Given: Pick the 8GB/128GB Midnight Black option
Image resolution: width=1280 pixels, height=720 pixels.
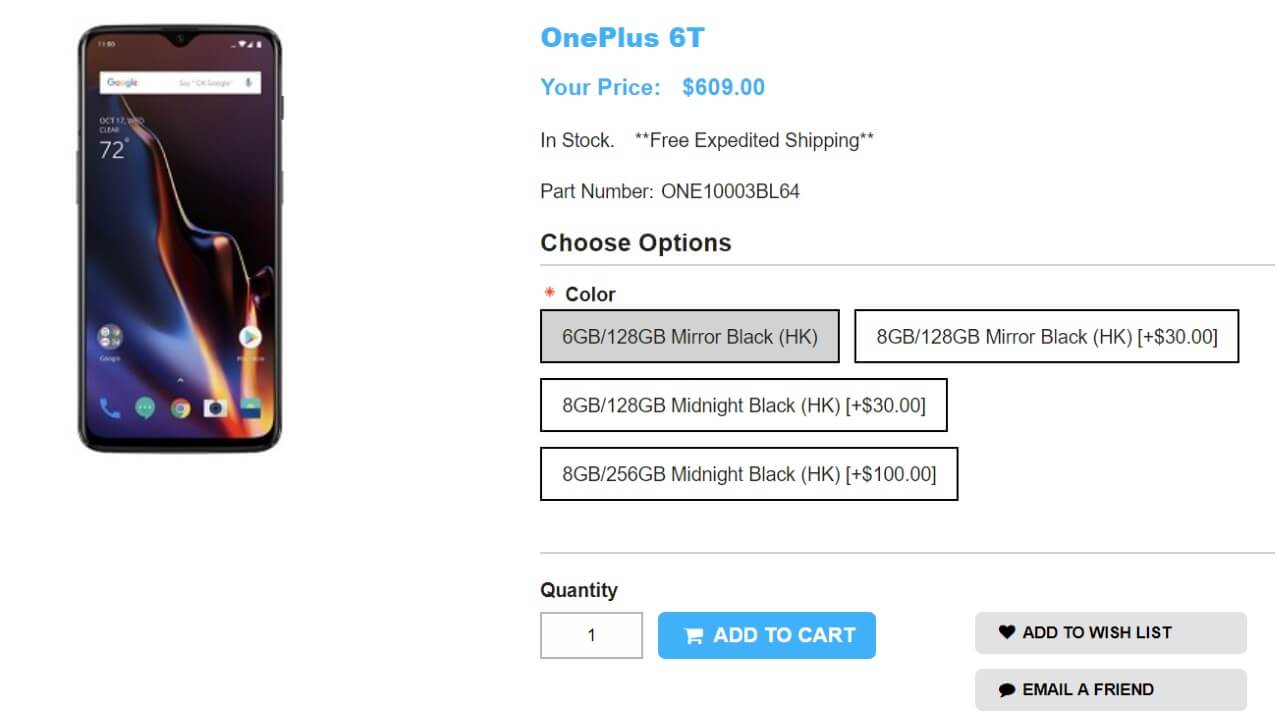Looking at the screenshot, I should [x=743, y=405].
